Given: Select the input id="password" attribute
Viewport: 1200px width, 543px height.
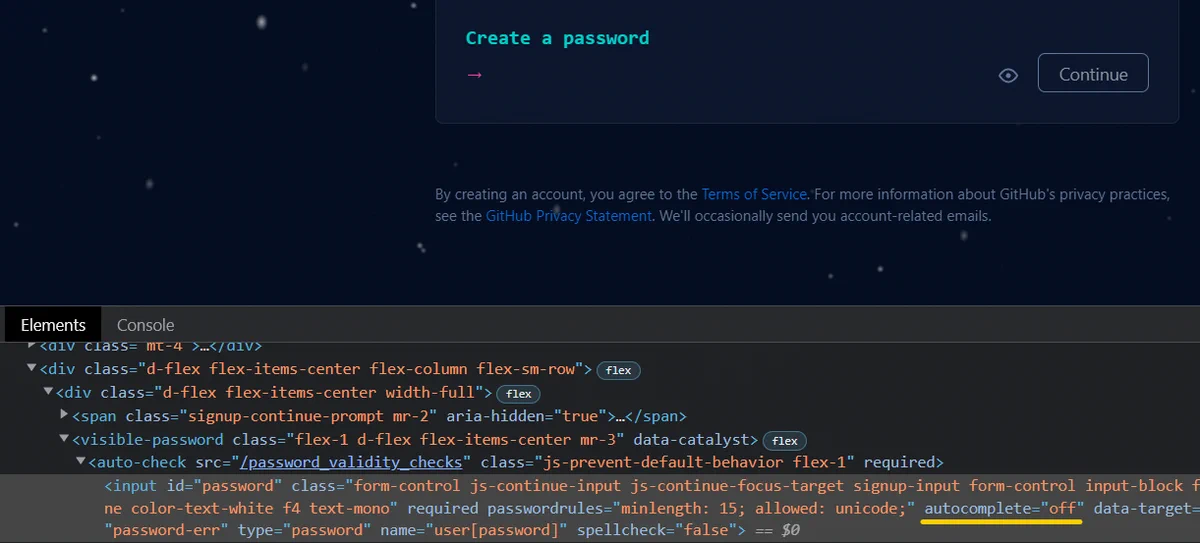Looking at the screenshot, I should pos(224,486).
